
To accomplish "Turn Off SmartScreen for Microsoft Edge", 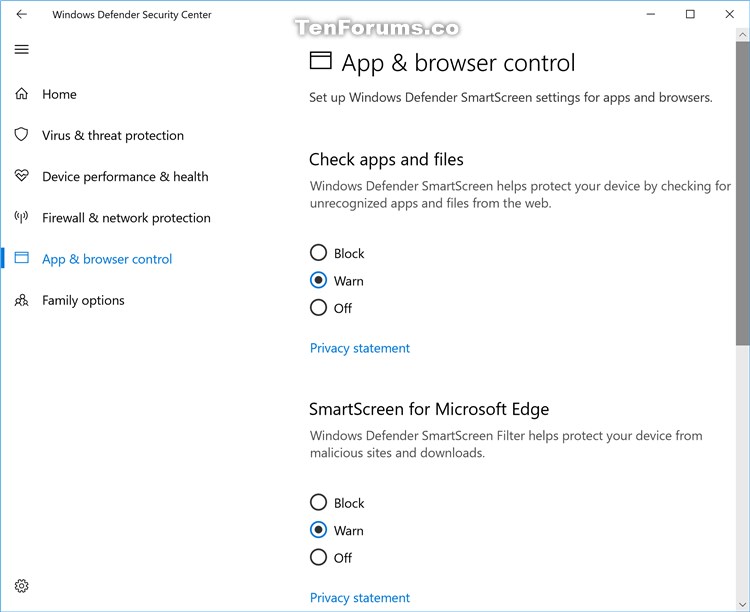I will pos(319,558).
